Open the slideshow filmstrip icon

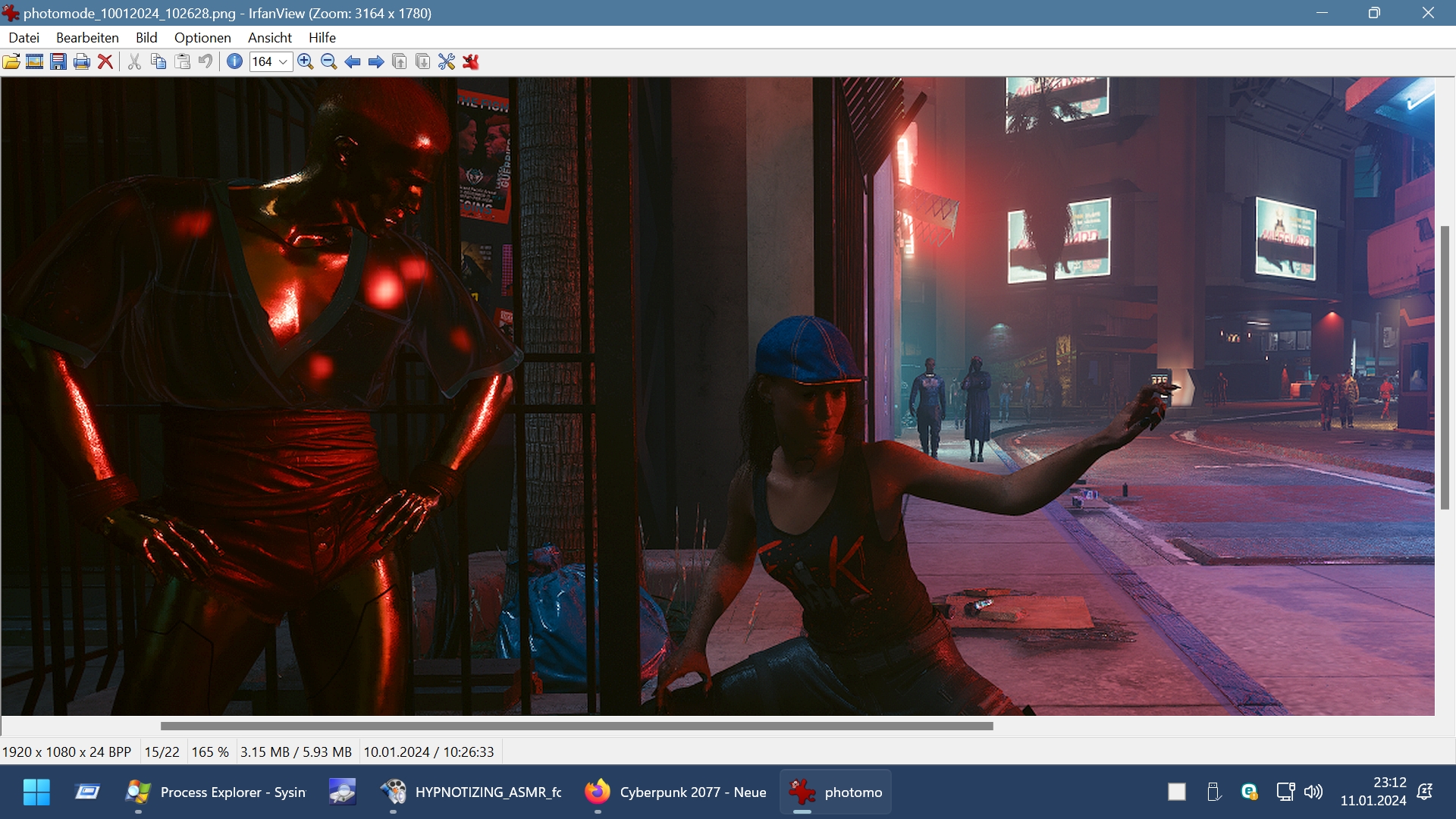click(x=34, y=61)
